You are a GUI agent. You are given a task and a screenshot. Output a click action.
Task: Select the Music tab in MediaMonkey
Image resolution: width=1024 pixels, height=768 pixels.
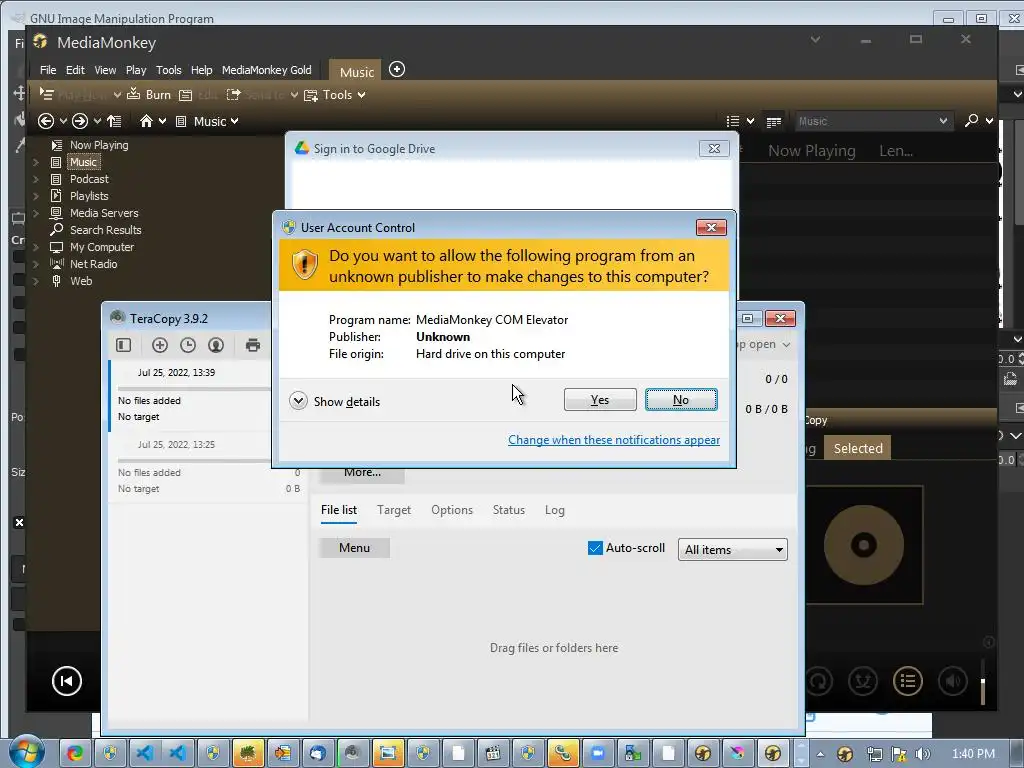coord(357,72)
